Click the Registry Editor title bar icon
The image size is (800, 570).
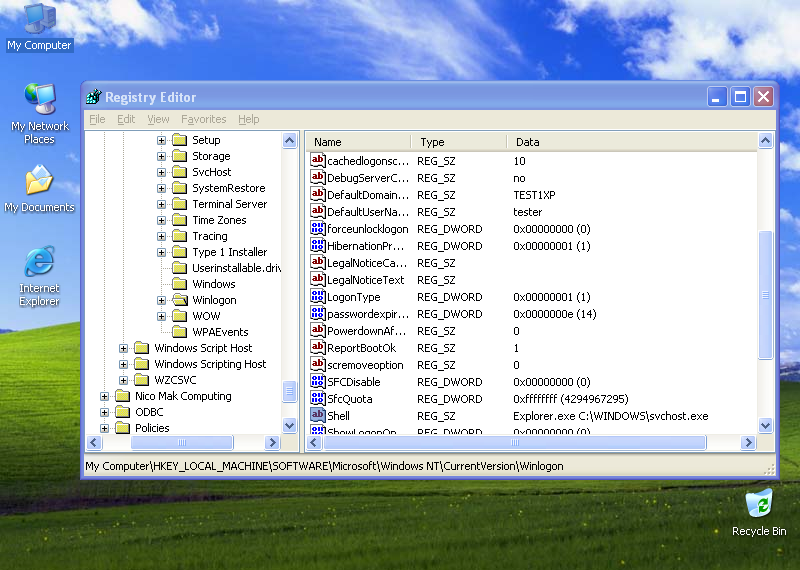coord(94,96)
